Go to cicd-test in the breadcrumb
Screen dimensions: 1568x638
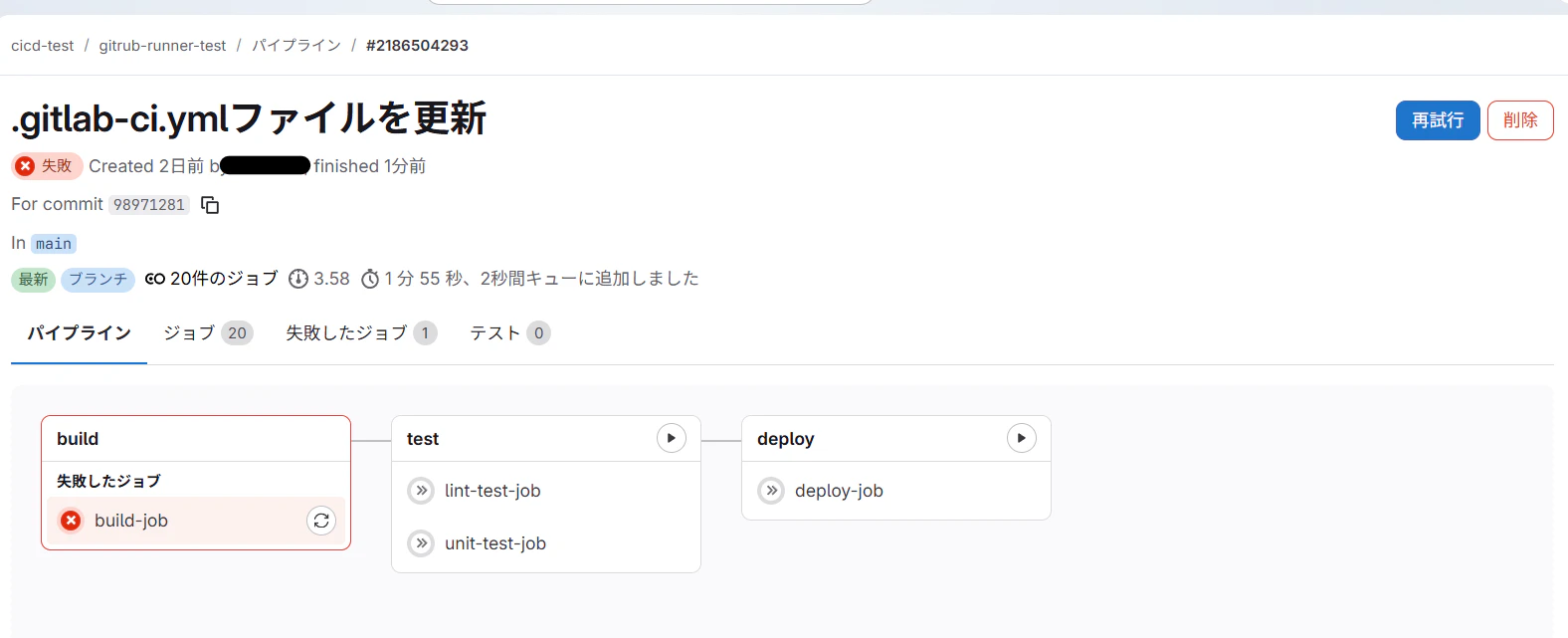pos(42,46)
